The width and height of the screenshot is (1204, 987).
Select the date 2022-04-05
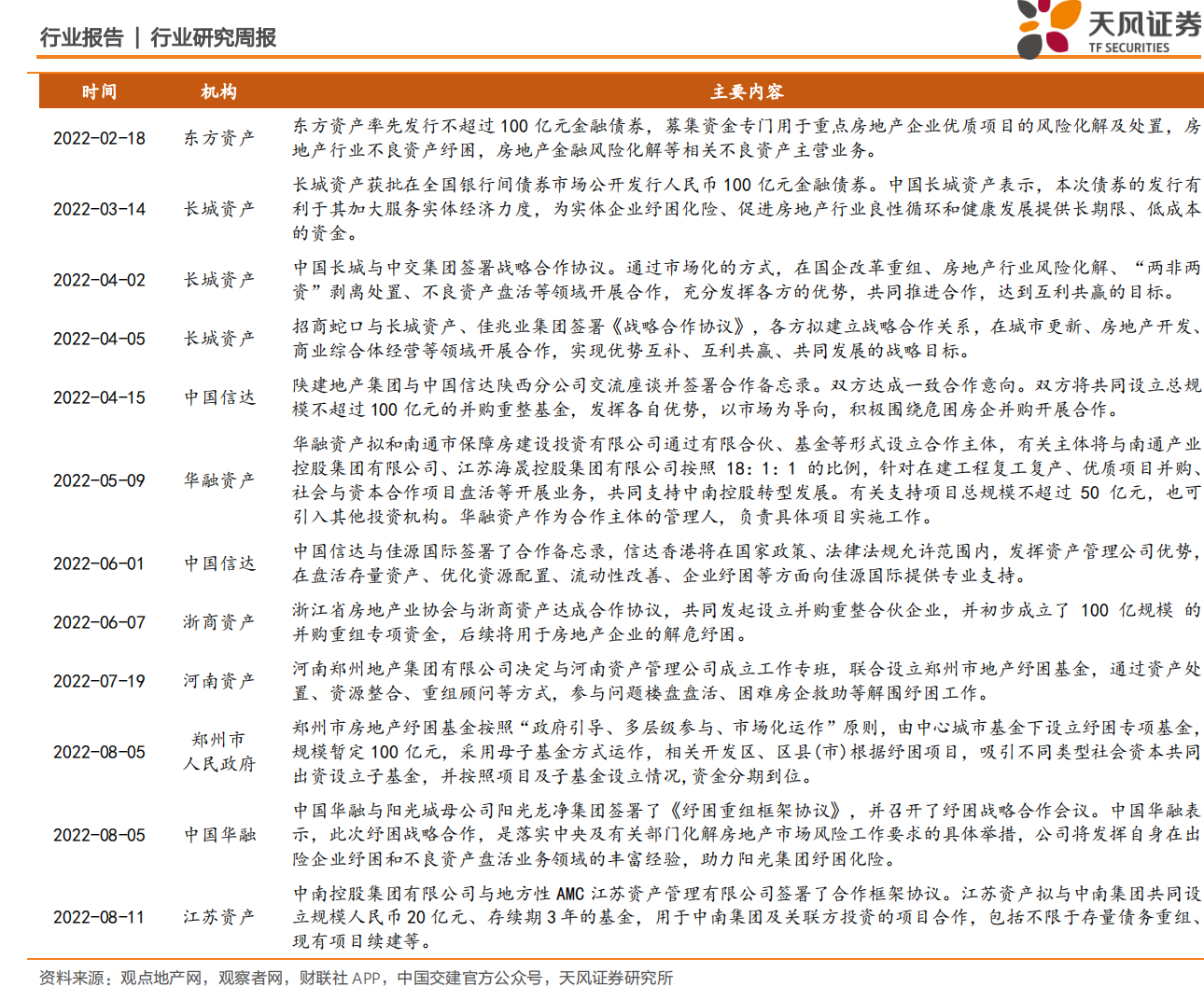coord(99,339)
